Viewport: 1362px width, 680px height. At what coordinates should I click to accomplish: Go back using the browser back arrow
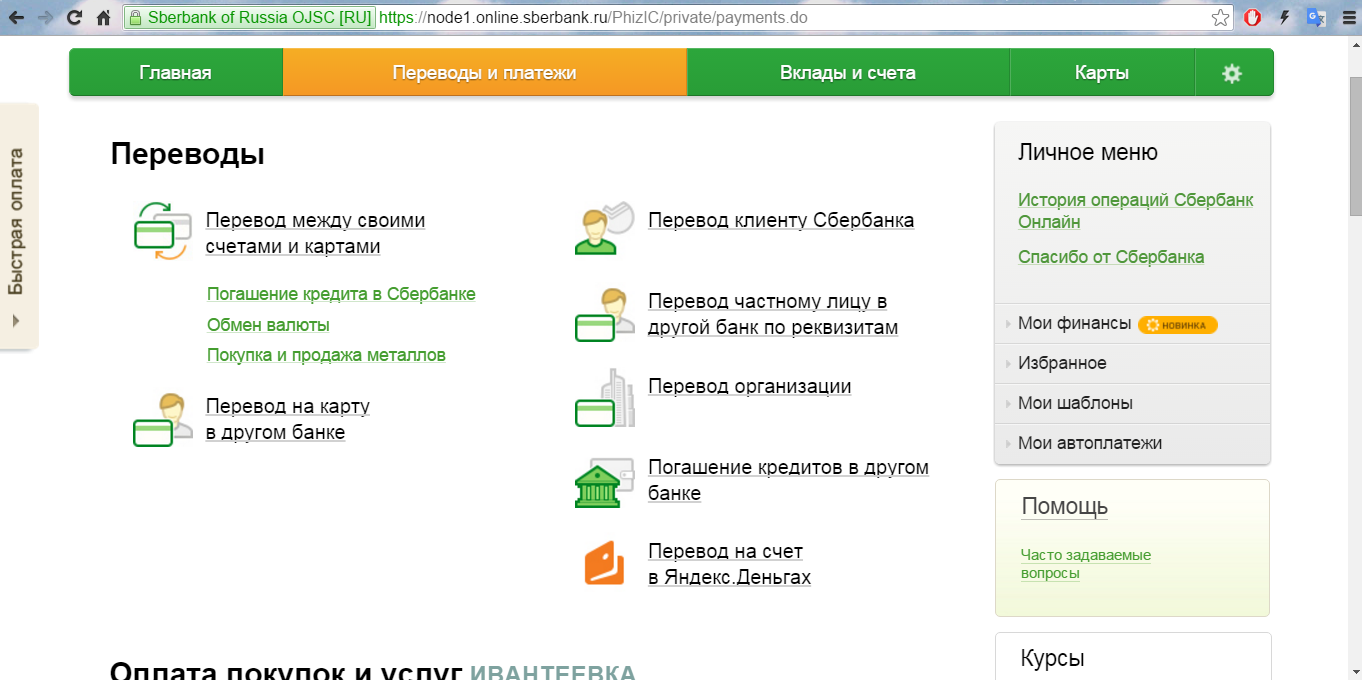16,18
